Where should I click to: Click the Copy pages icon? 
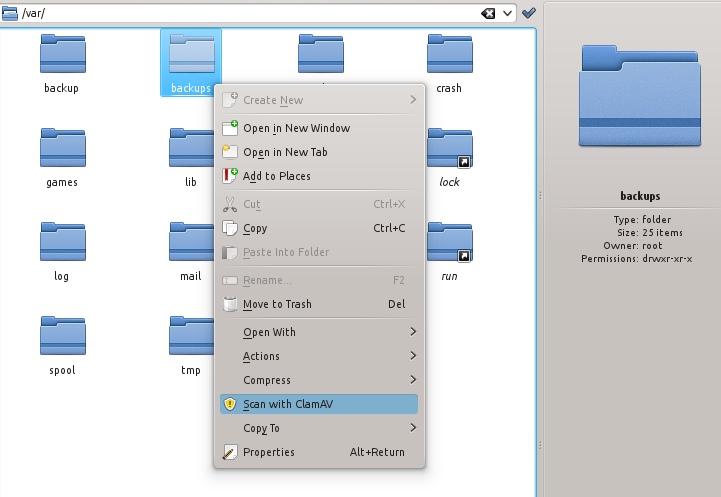tap(230, 228)
